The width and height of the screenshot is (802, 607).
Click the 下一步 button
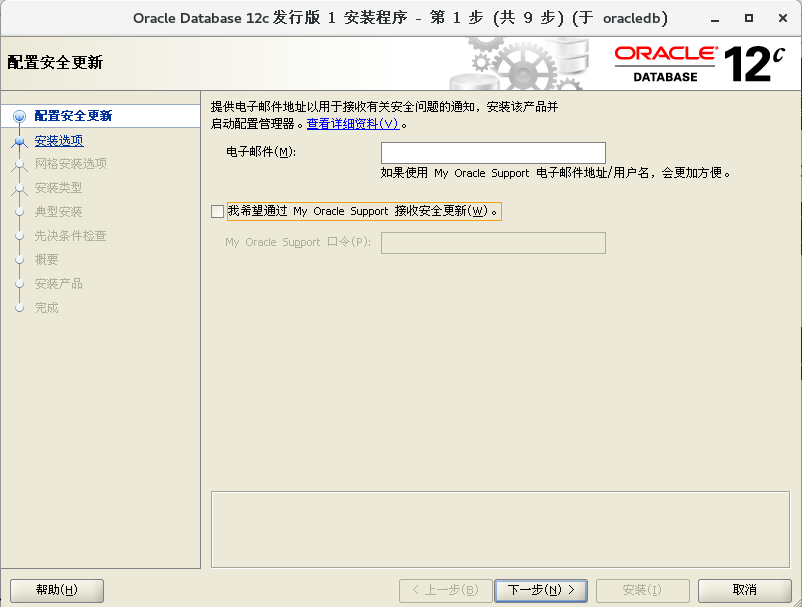click(540, 590)
